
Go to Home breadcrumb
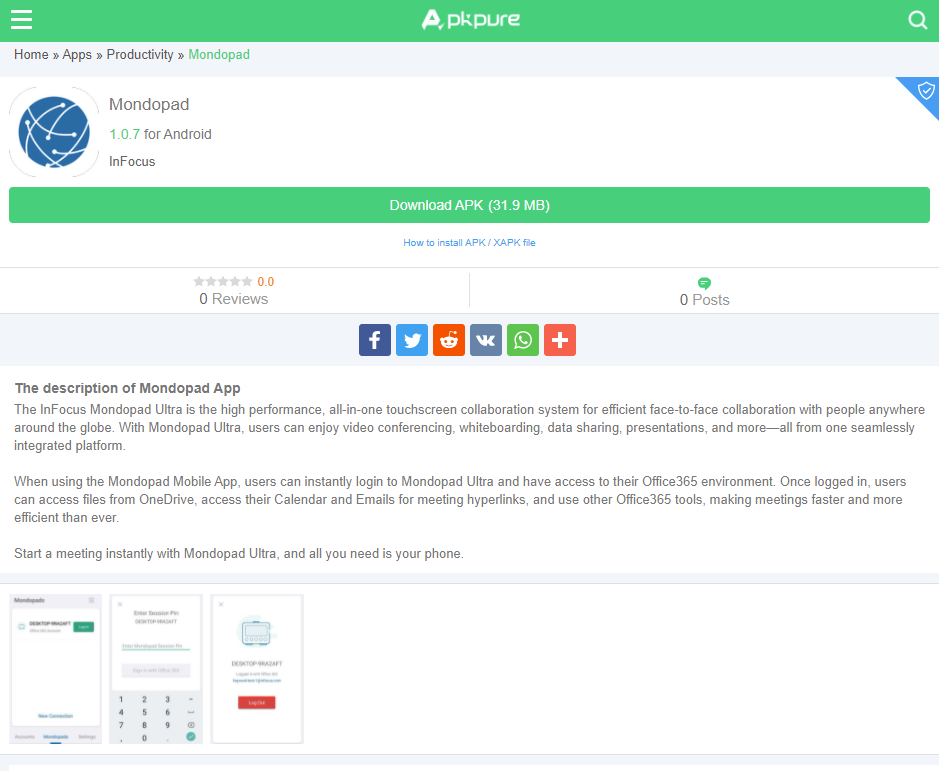tap(31, 55)
